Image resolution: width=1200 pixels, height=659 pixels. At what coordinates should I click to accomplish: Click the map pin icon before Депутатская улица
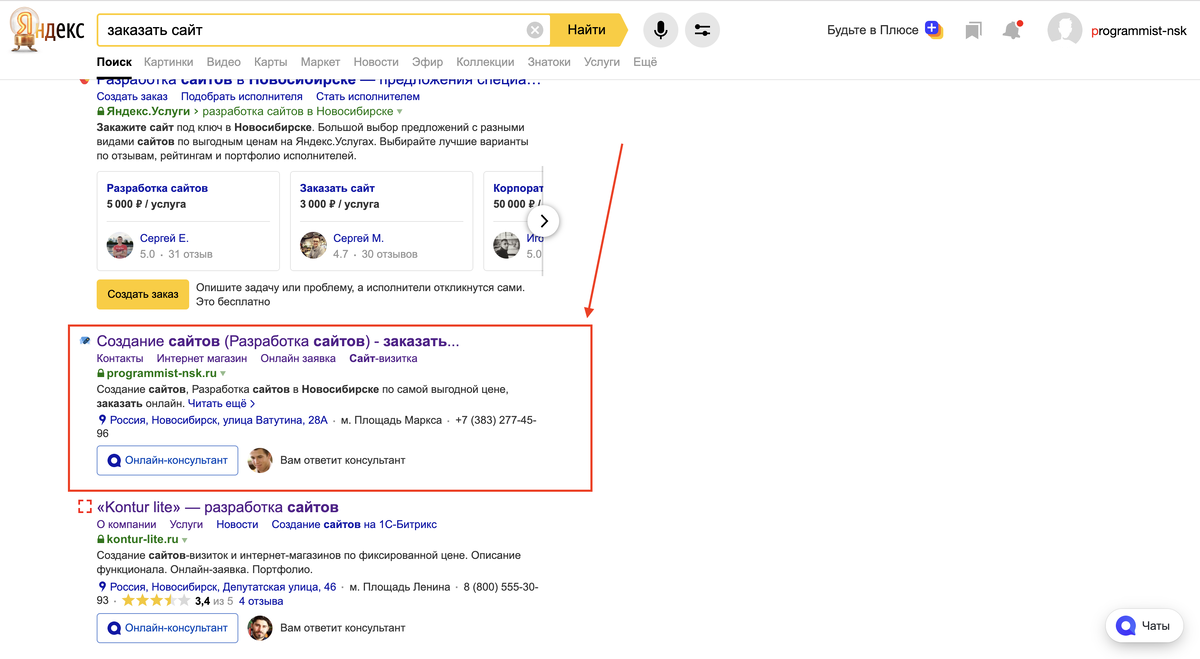click(102, 587)
